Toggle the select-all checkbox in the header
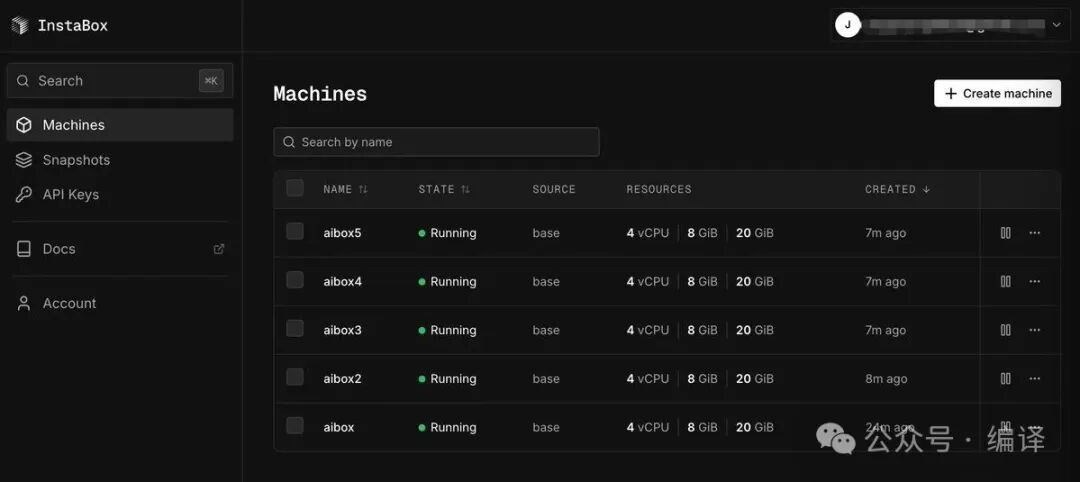This screenshot has height=482, width=1080. click(295, 188)
